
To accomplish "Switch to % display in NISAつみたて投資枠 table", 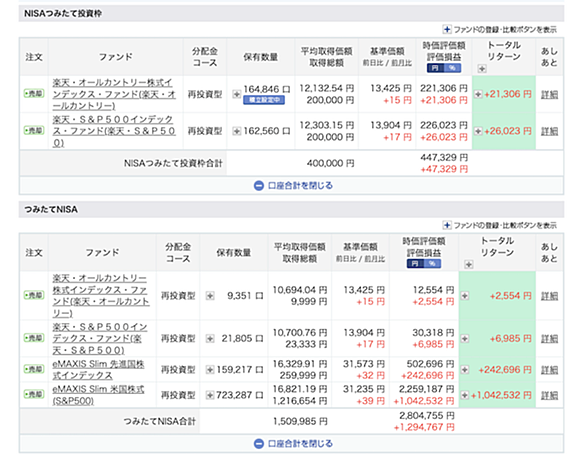I will pos(452,68).
